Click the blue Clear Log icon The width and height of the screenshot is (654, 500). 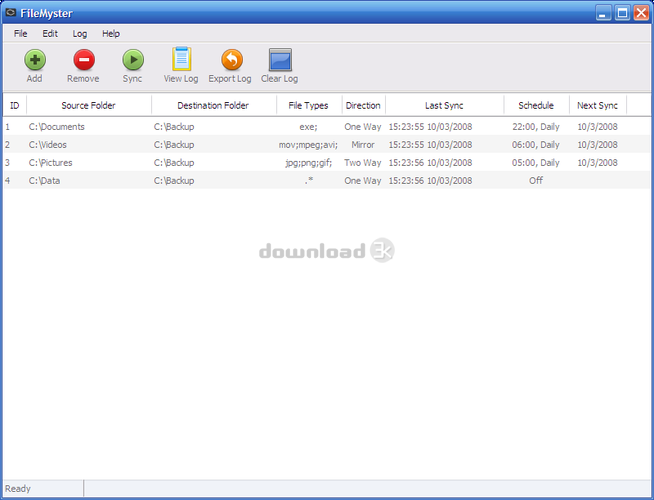click(x=280, y=60)
